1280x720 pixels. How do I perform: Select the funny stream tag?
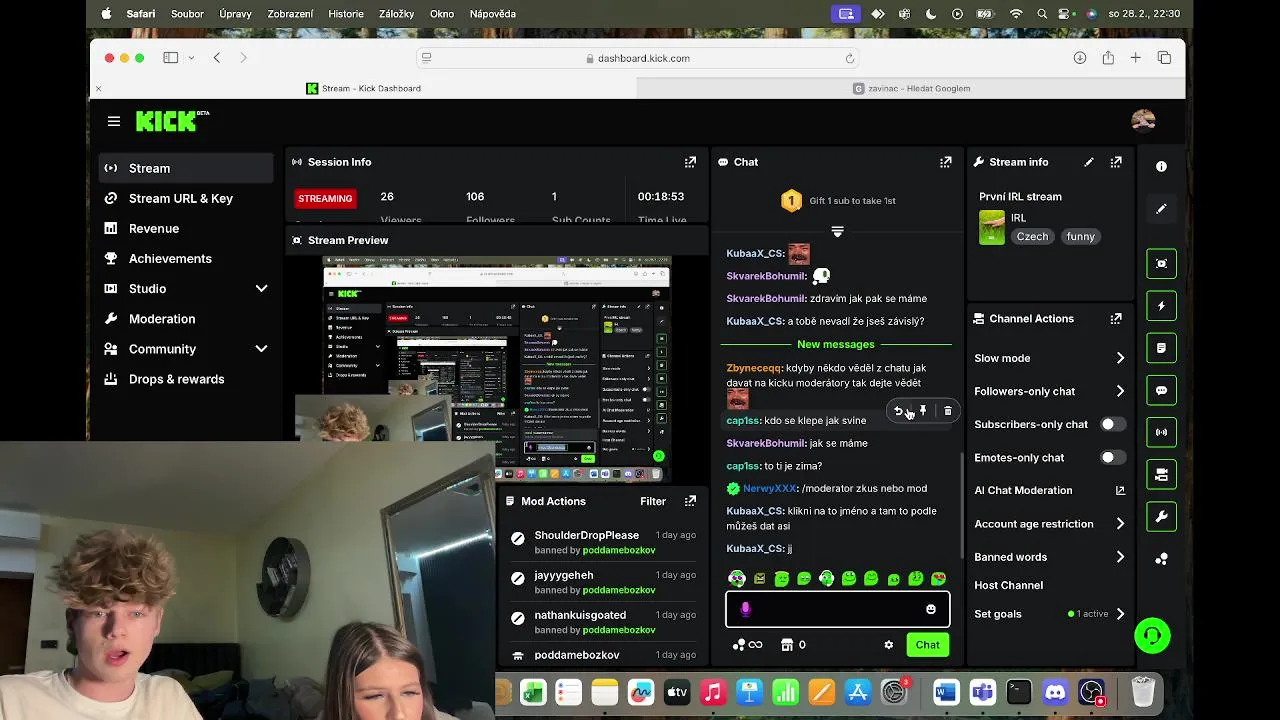(x=1080, y=237)
